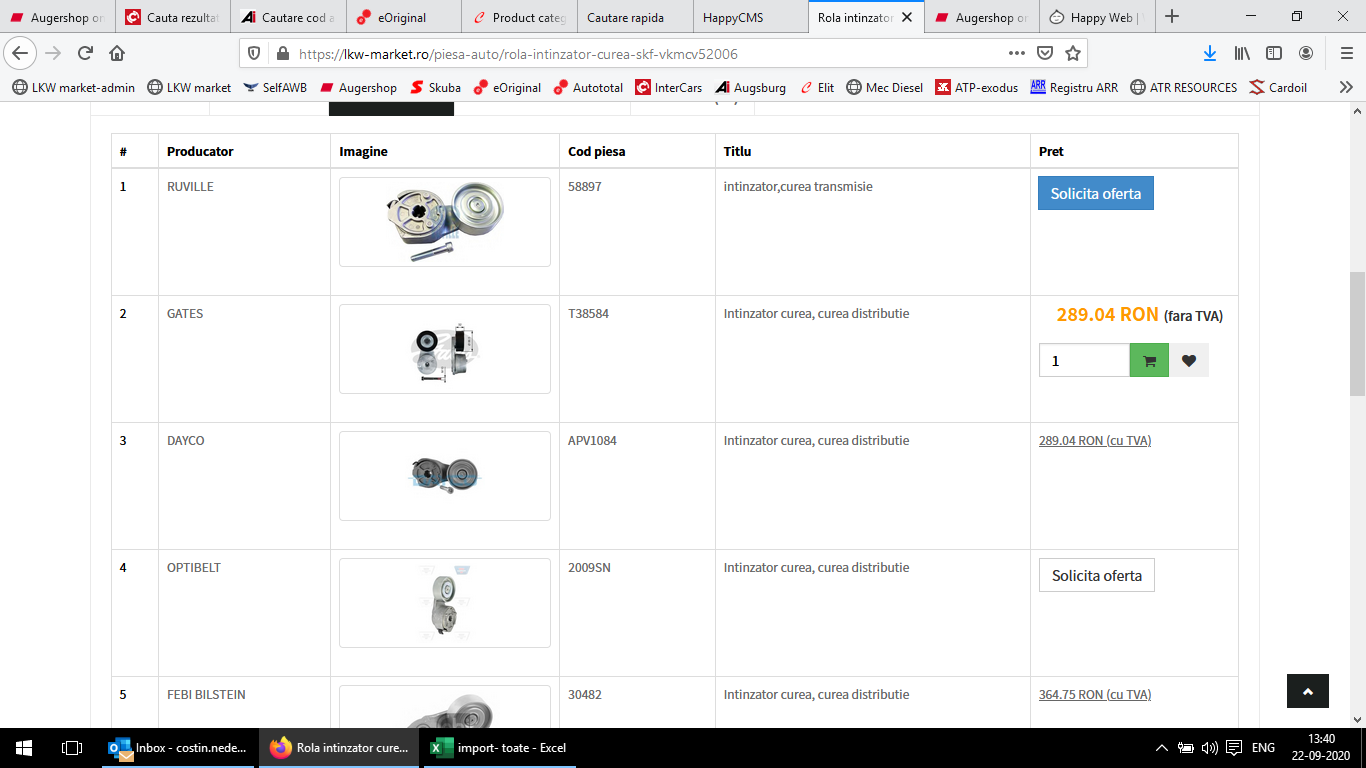This screenshot has height=768, width=1366.
Task: Switch to the Product categ tab
Action: (x=519, y=17)
